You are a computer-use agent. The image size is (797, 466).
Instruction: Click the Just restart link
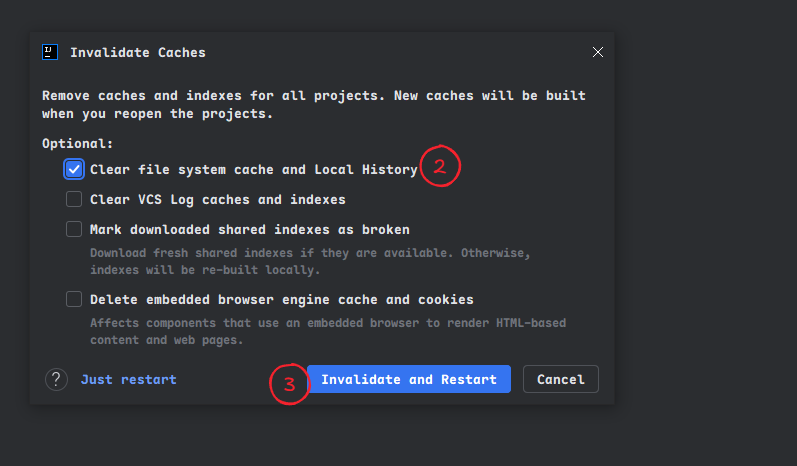click(128, 380)
